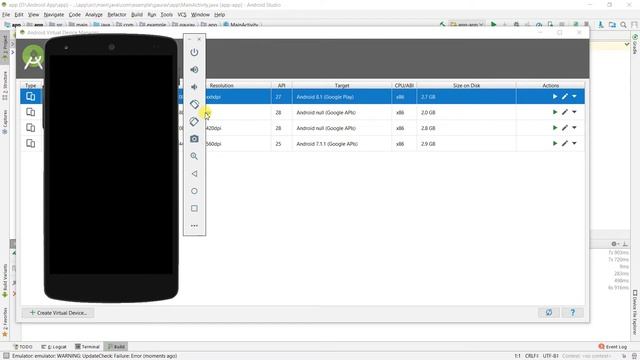Launch the 2.8 GB API 28 device
Image resolution: width=640 pixels, height=360 pixels.
tap(555, 128)
